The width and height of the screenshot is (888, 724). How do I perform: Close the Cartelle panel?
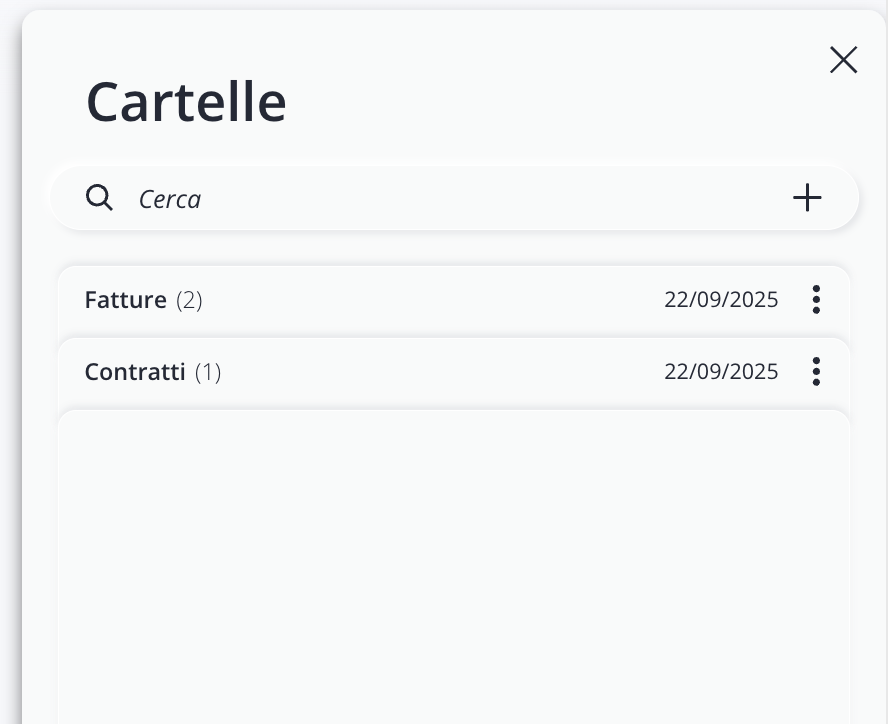point(843,60)
